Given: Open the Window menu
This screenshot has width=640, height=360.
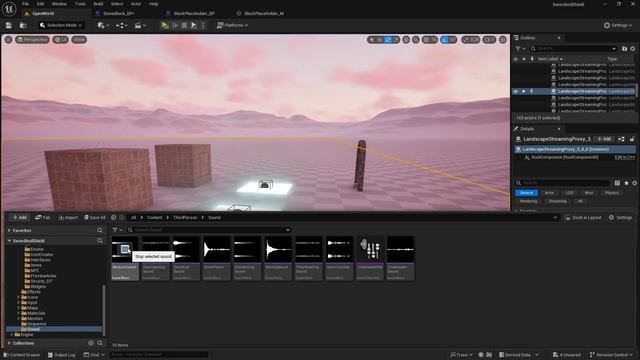Looking at the screenshot, I should (x=59, y=4).
